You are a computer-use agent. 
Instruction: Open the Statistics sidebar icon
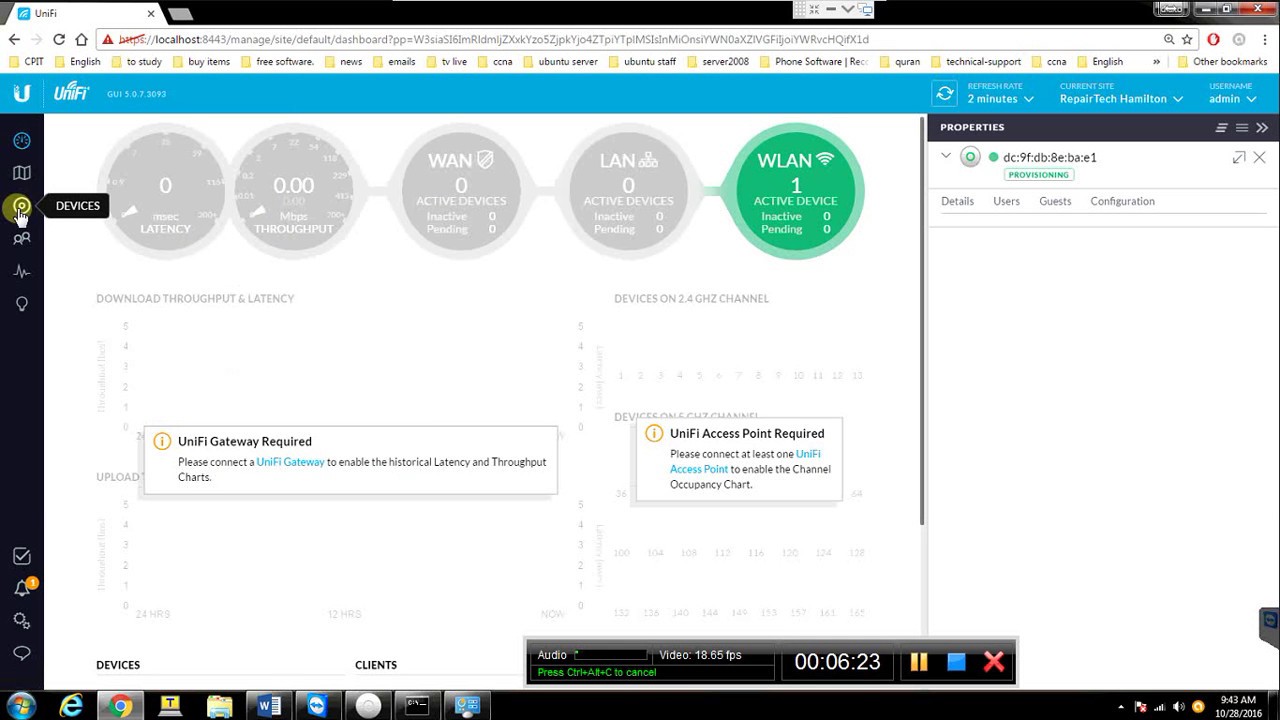22,271
